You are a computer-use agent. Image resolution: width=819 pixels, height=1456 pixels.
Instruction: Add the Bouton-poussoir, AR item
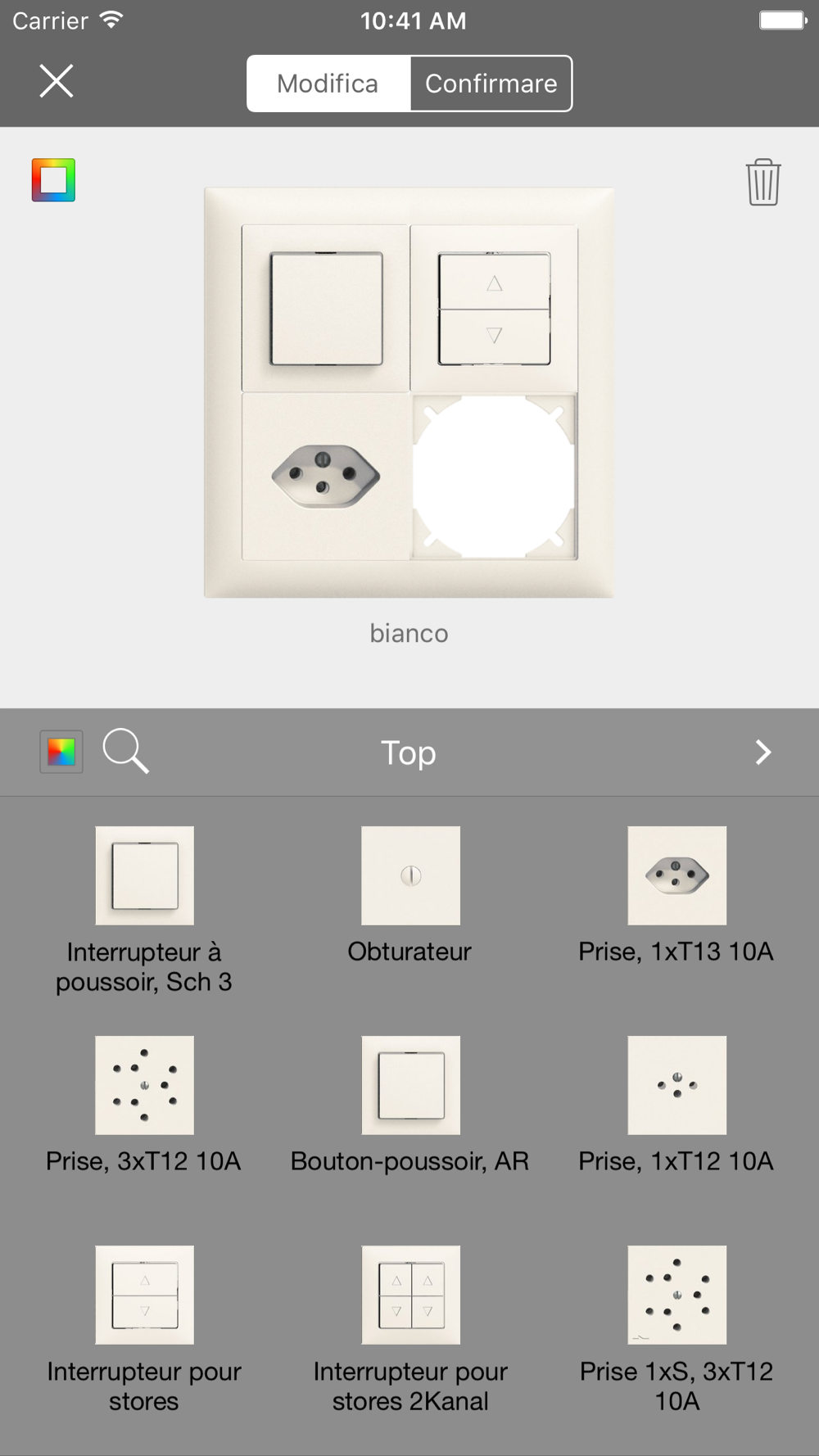(410, 1085)
